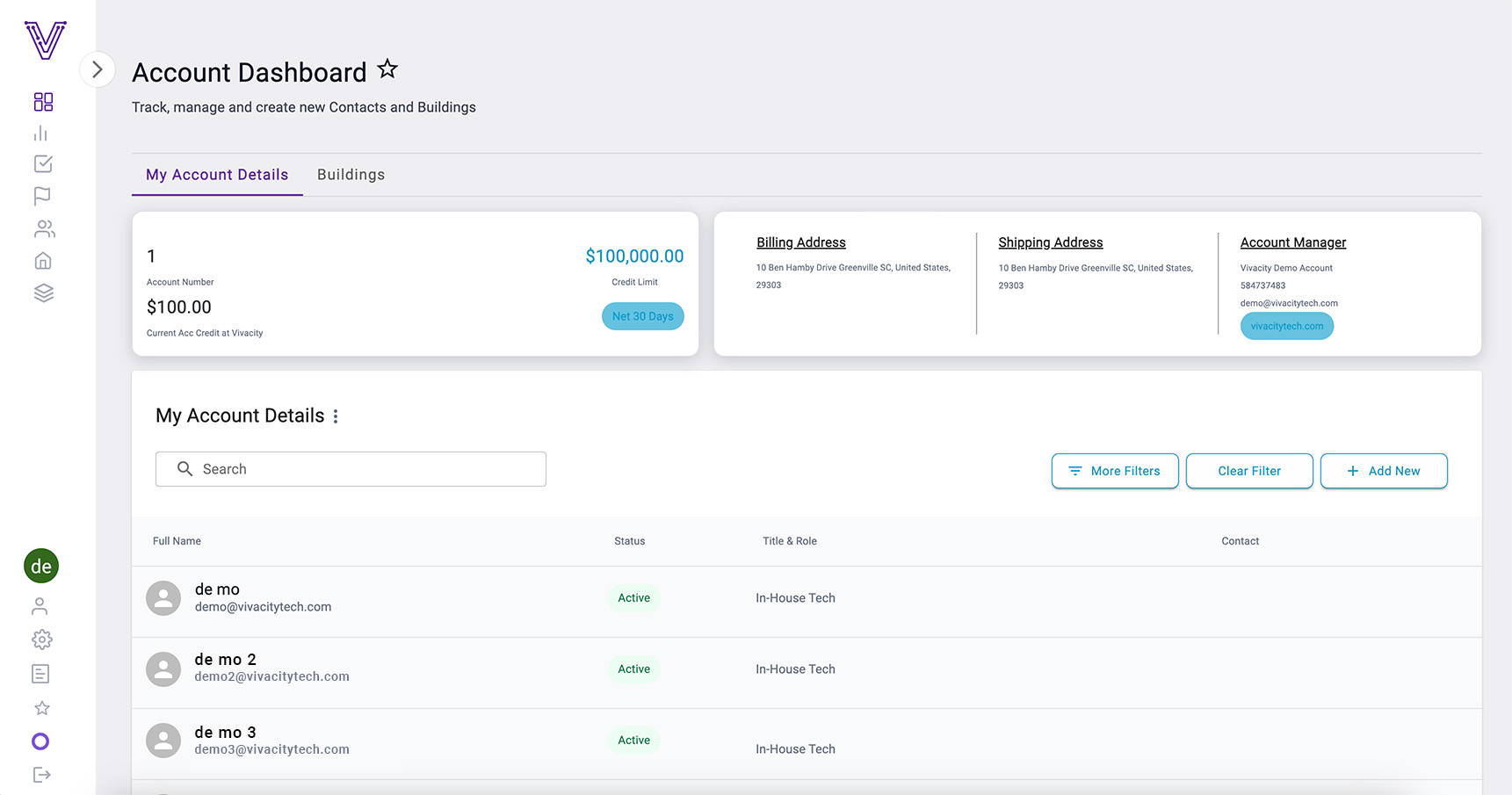Viewport: 1512px width, 795px height.
Task: Click In-House Tech role for 'de mo 3'
Action: click(x=796, y=749)
